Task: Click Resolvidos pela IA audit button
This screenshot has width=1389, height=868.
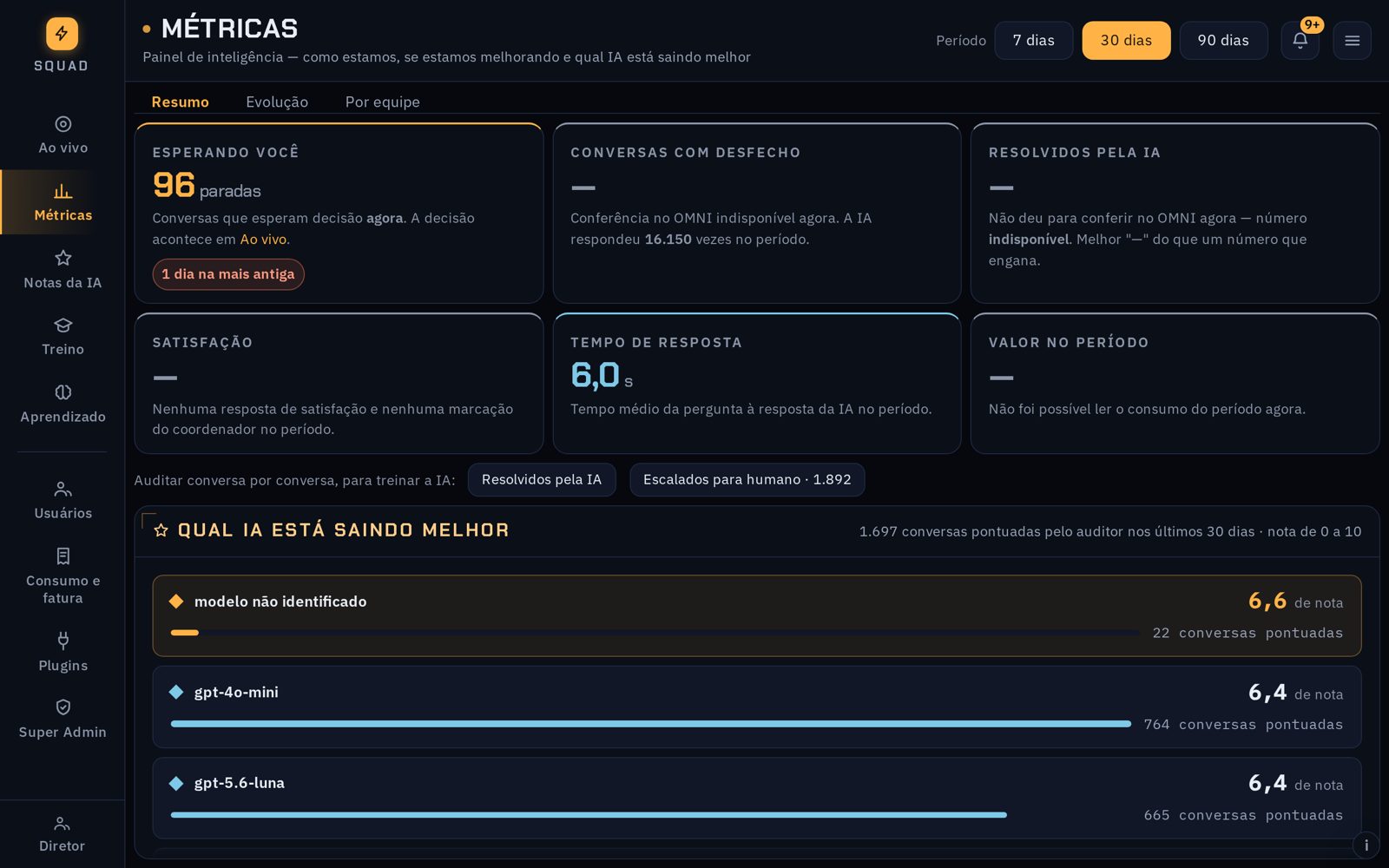Action: (x=542, y=480)
